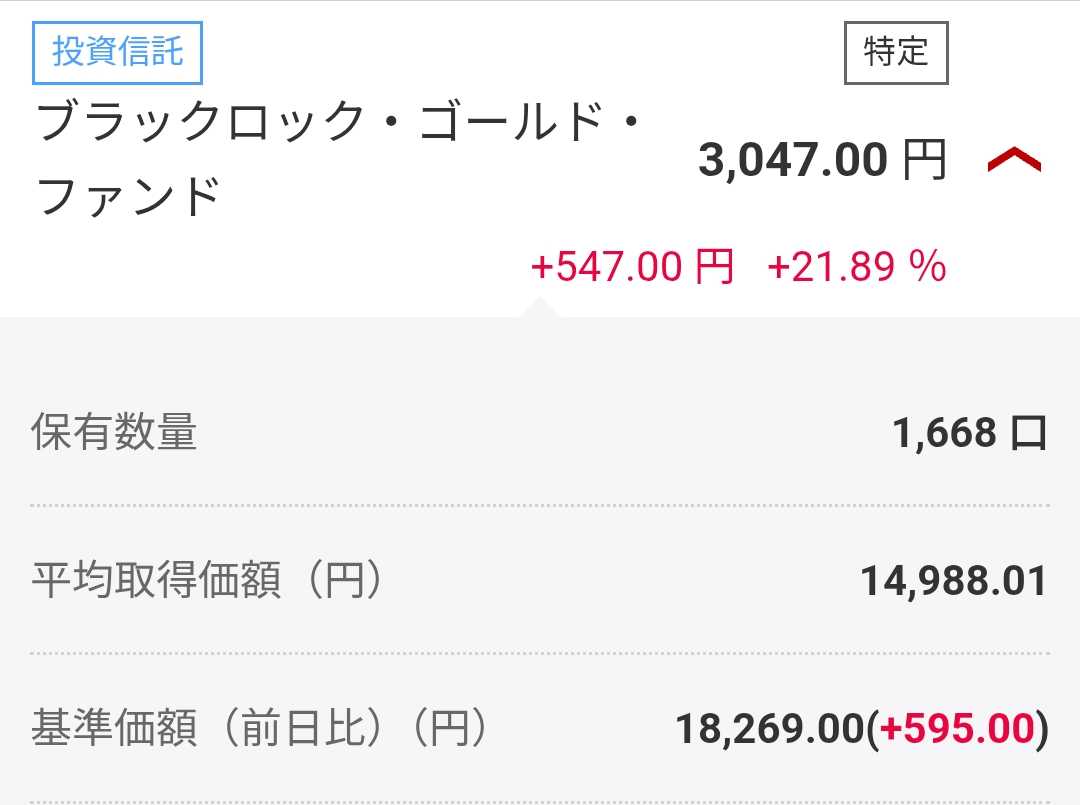
Task: Click the % symbol after +21.89
Action: (927, 267)
